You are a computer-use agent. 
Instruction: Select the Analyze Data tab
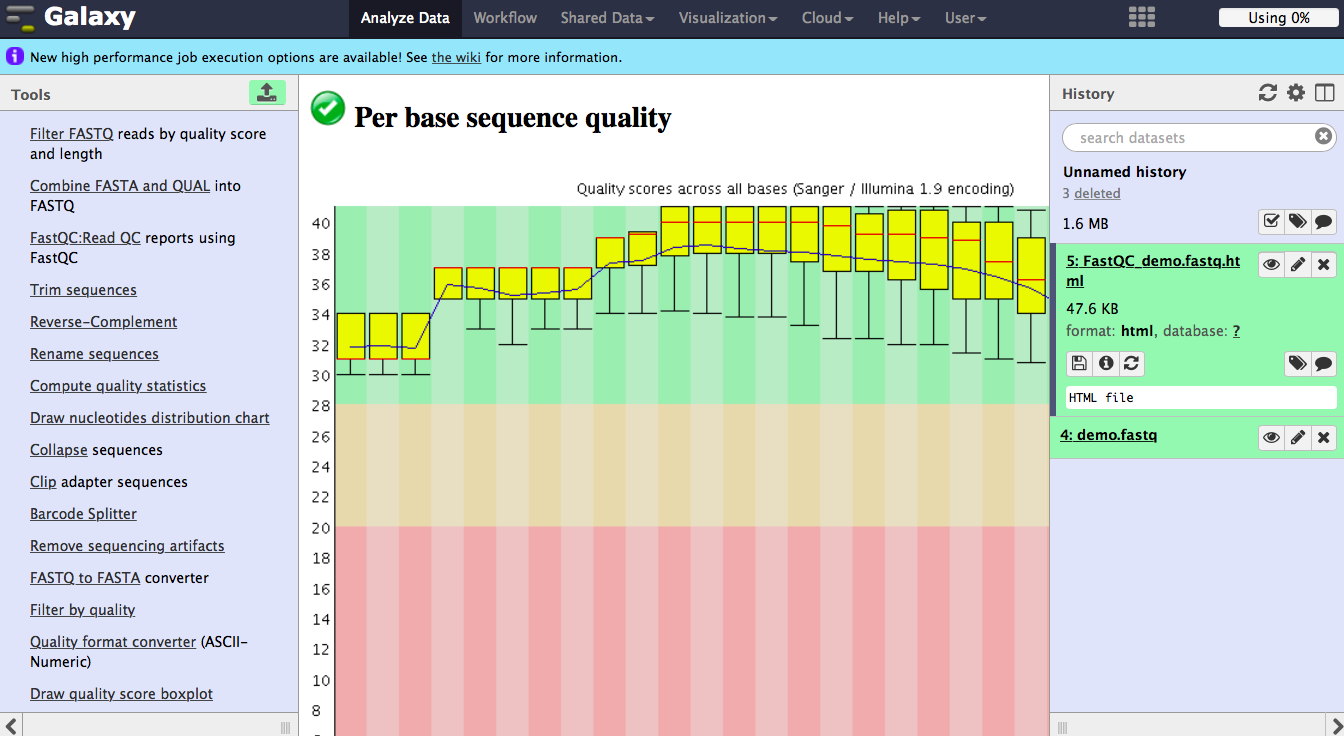click(x=405, y=18)
